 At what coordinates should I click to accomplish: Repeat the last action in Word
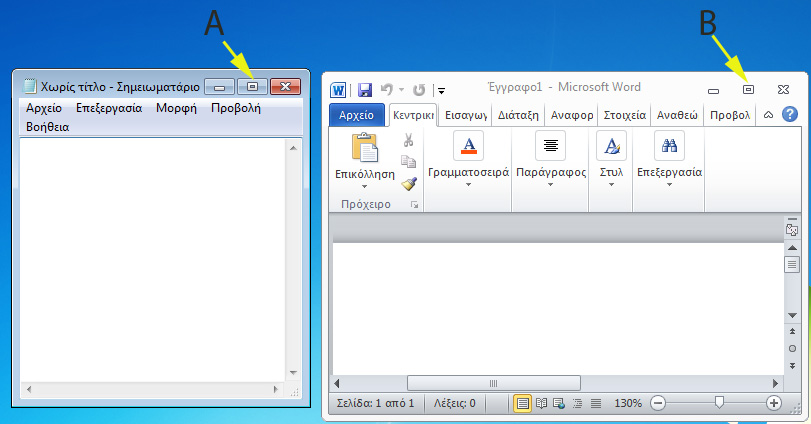419,90
